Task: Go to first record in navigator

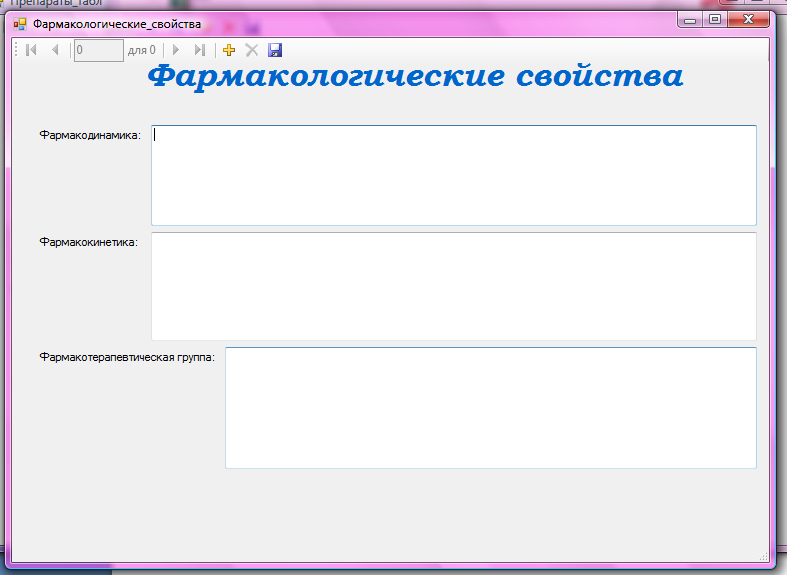Action: (x=31, y=50)
